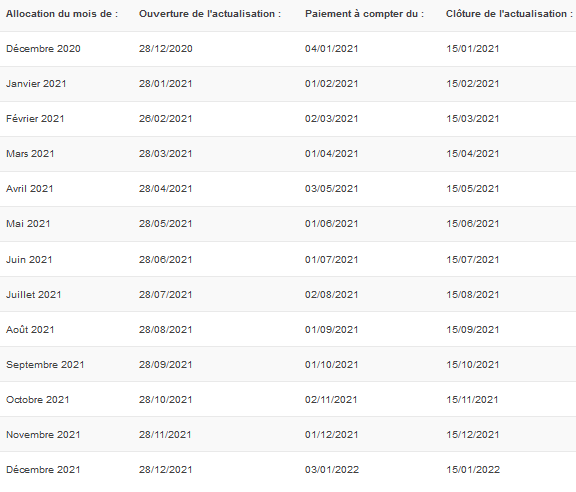Select the closing date 15/08/2021
The image size is (576, 492).
coord(473,295)
